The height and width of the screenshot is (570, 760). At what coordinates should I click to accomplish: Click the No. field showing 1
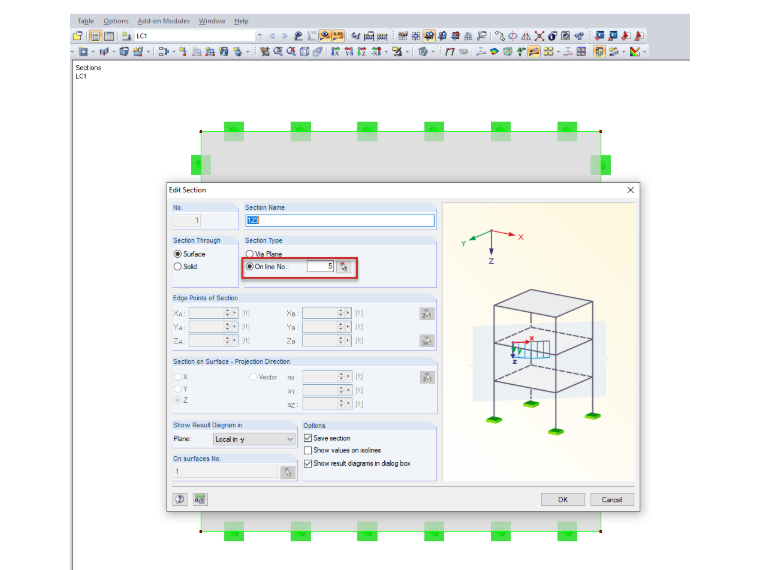[x=187, y=221]
